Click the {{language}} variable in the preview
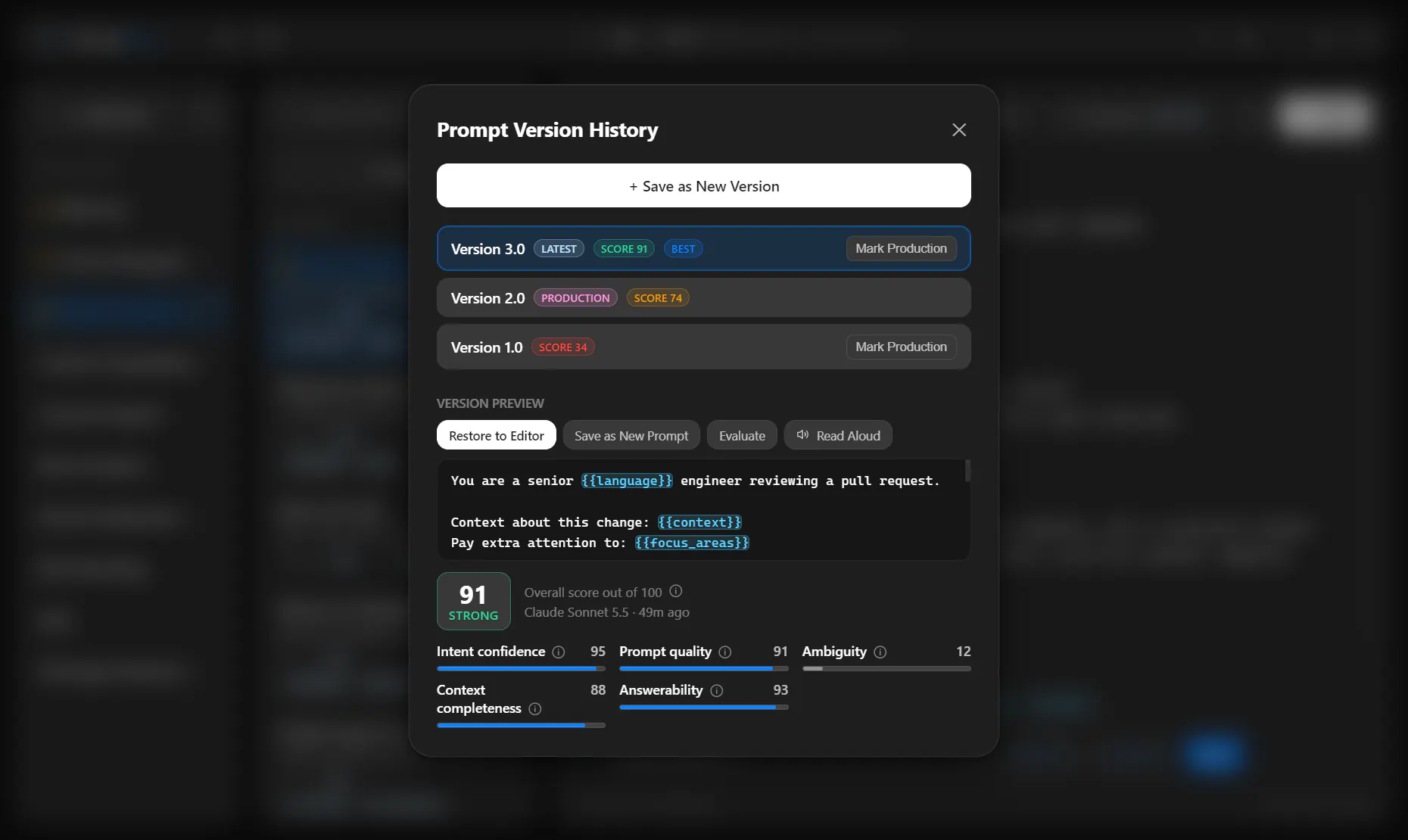The width and height of the screenshot is (1408, 840). tap(627, 481)
